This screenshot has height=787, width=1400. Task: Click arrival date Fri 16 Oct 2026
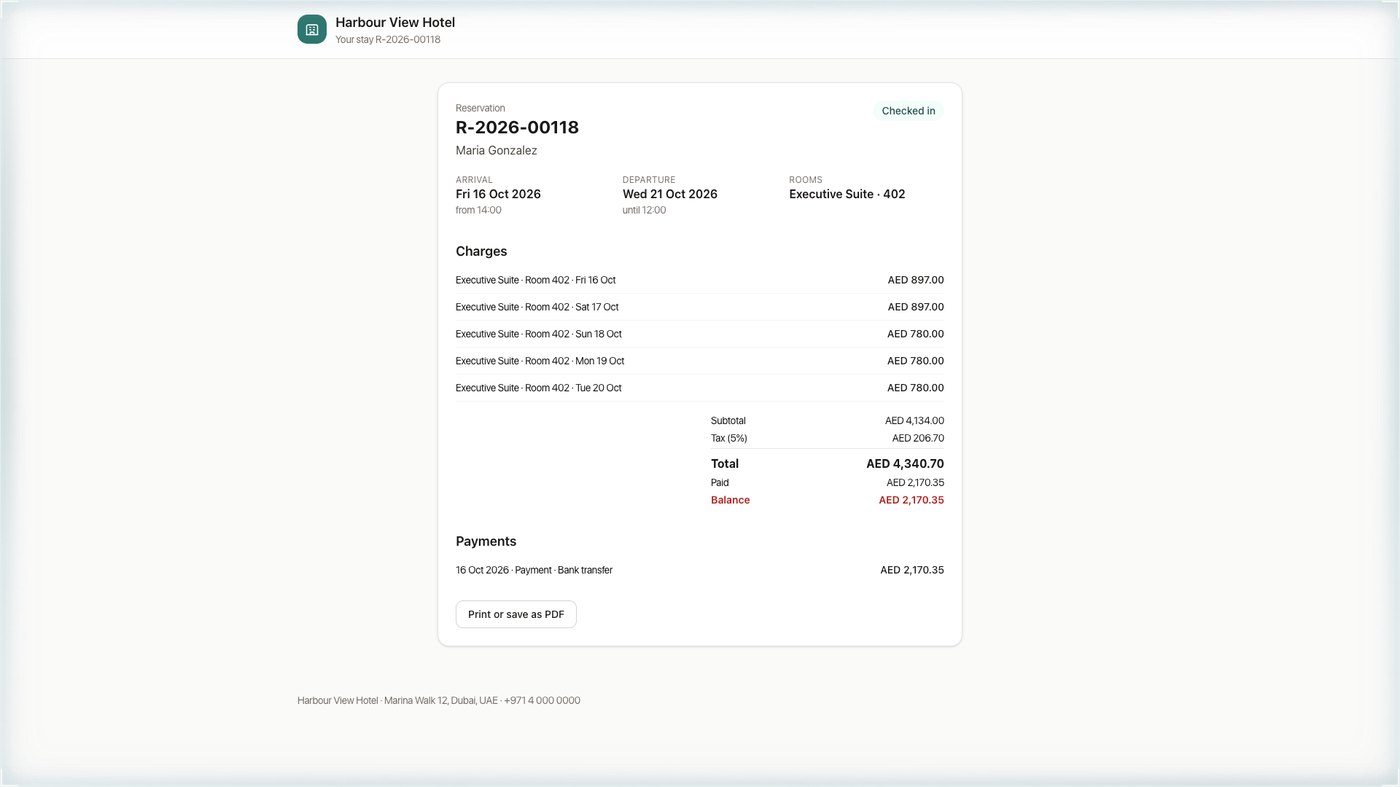[498, 194]
